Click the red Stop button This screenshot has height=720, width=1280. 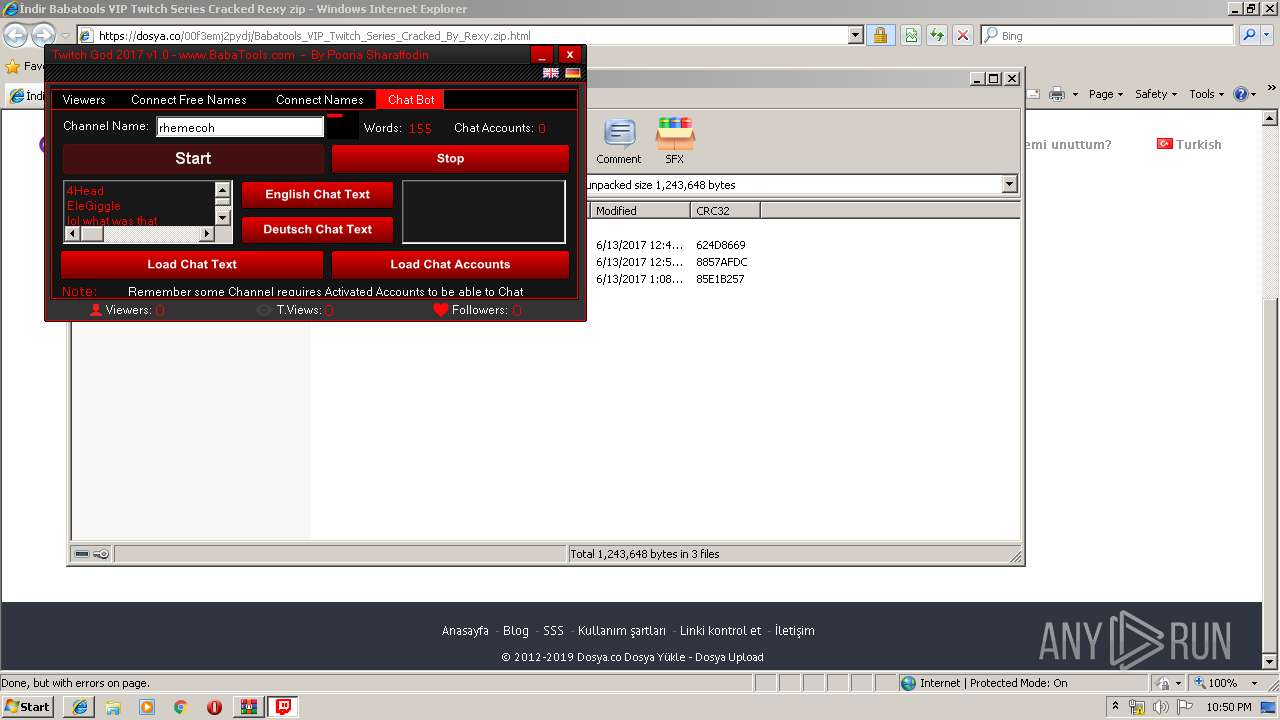coord(450,158)
